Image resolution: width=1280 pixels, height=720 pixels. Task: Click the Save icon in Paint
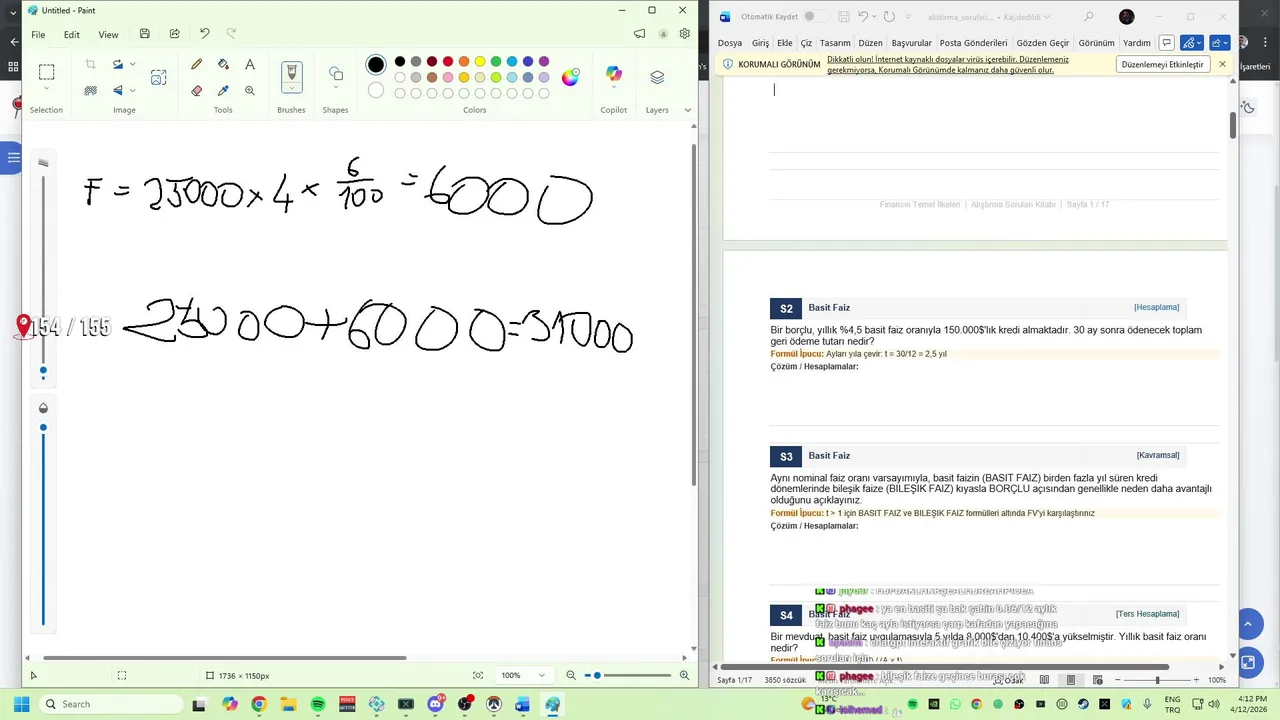pos(144,34)
